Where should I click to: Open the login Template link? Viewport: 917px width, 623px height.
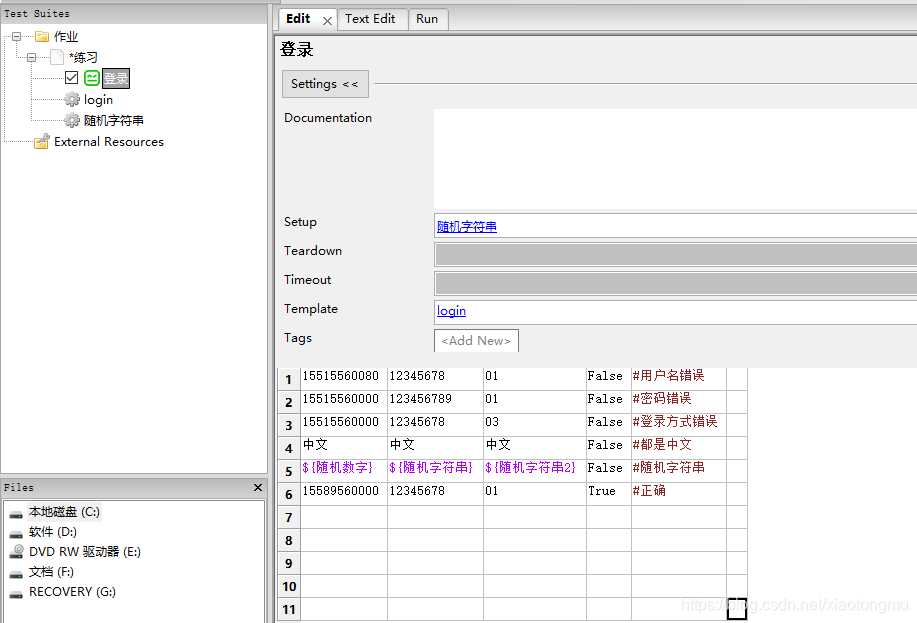coord(451,311)
